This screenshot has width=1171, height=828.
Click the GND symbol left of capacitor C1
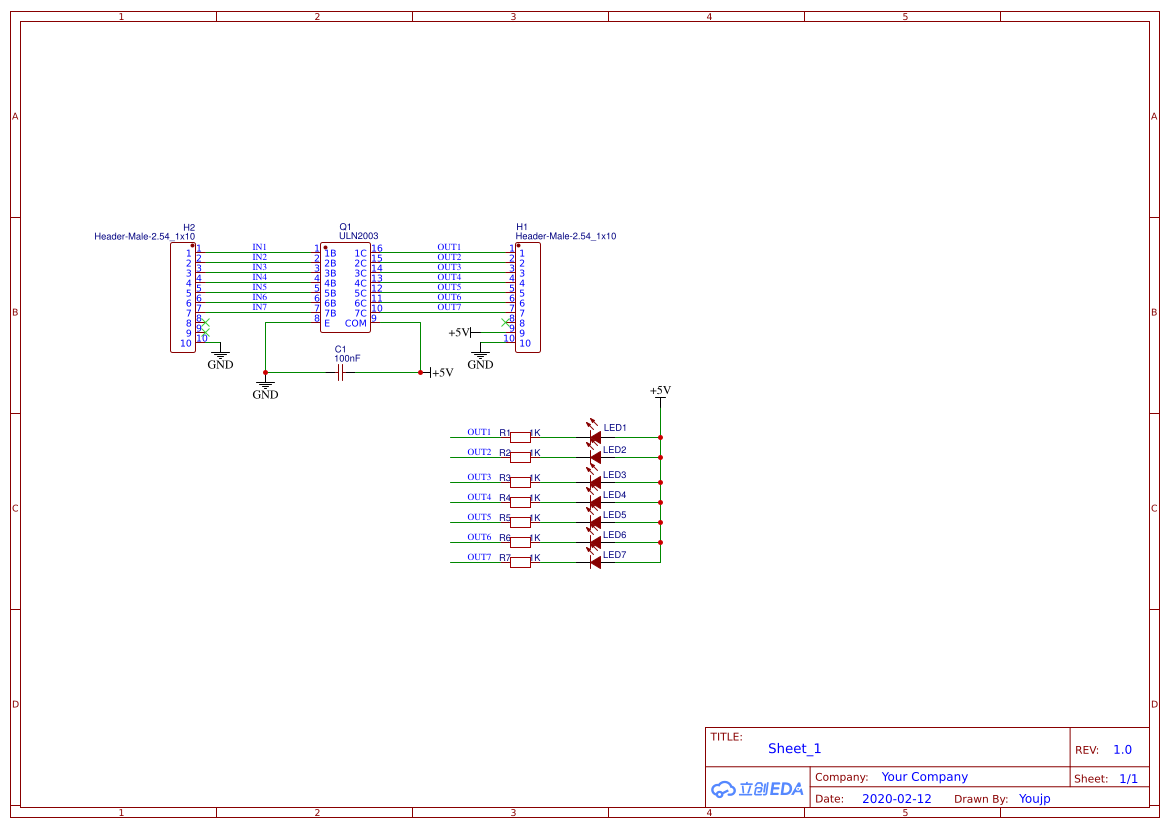[265, 389]
